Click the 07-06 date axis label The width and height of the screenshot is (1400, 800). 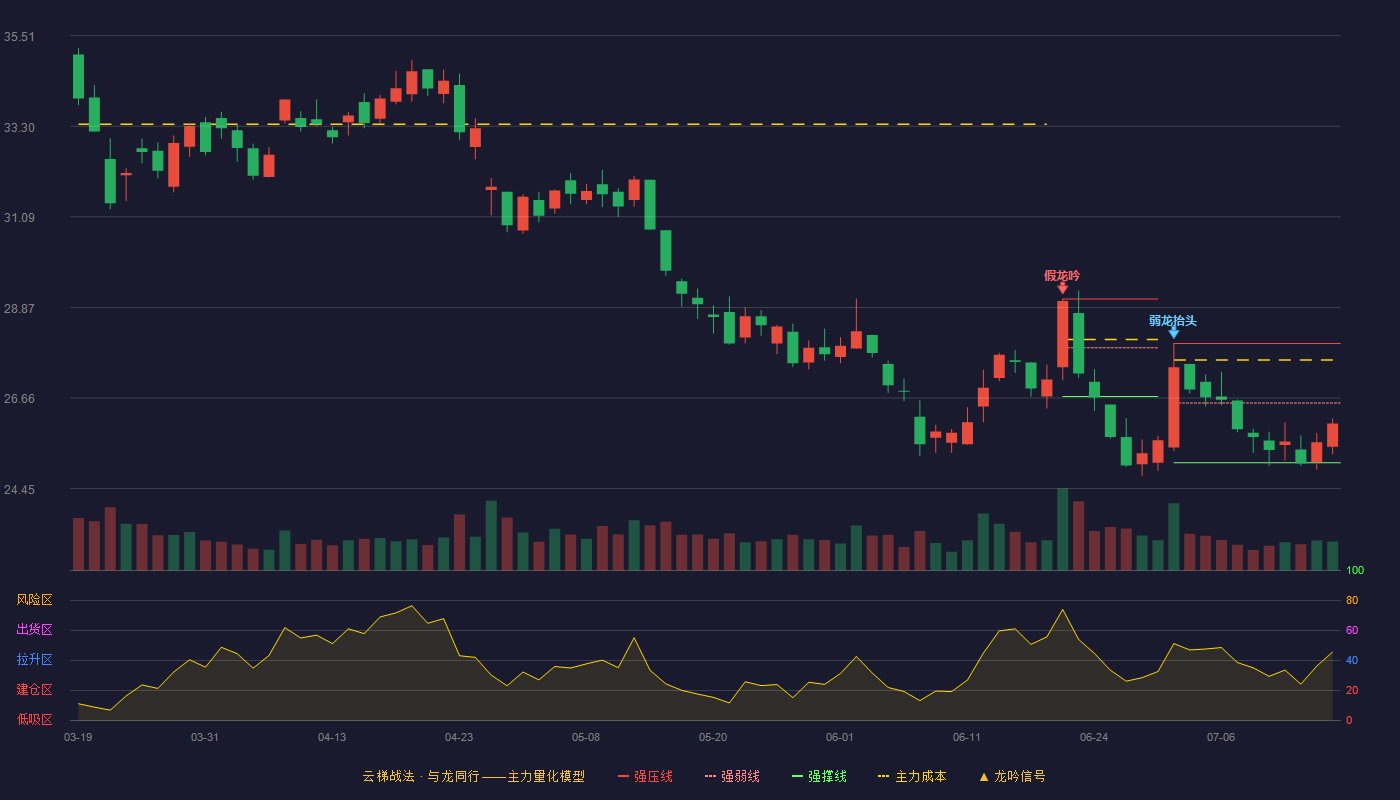pyautogui.click(x=1221, y=737)
